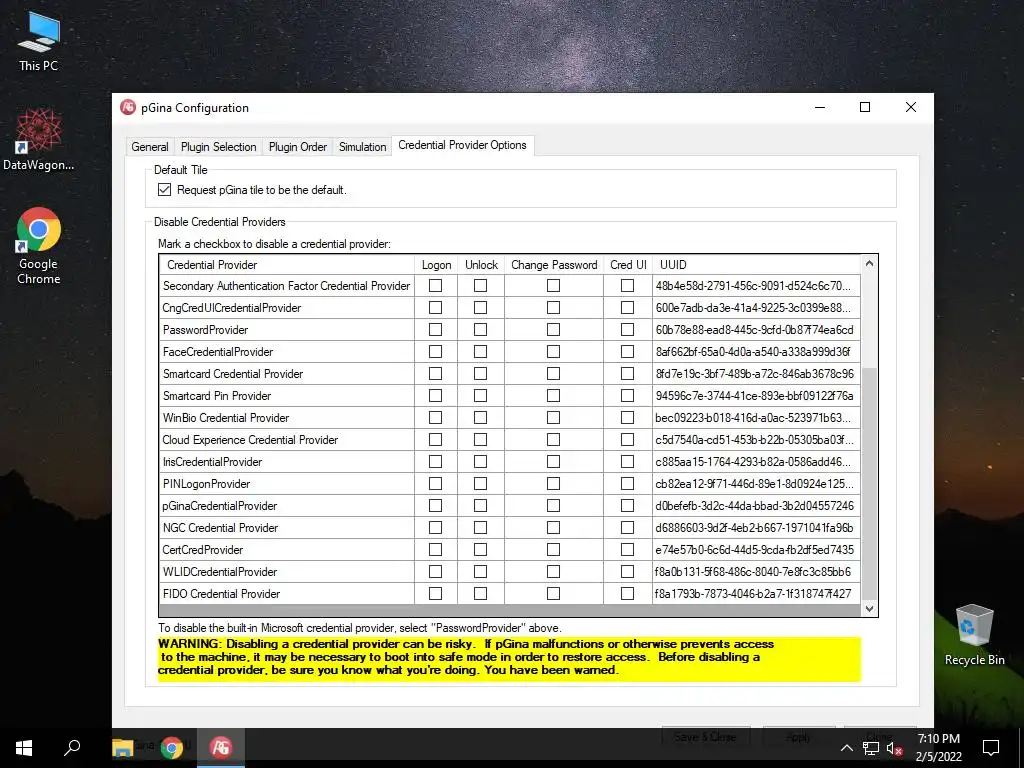Open the notification center icon
Screen dimensions: 1024x768
991,748
